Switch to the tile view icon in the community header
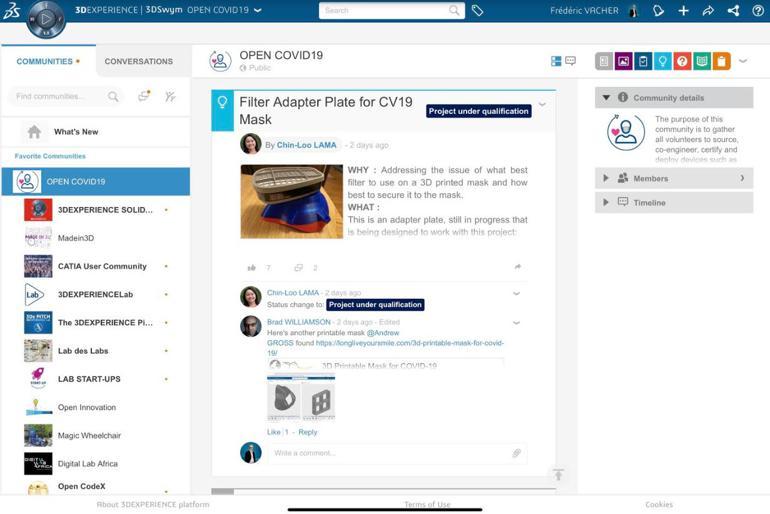 click(x=556, y=61)
